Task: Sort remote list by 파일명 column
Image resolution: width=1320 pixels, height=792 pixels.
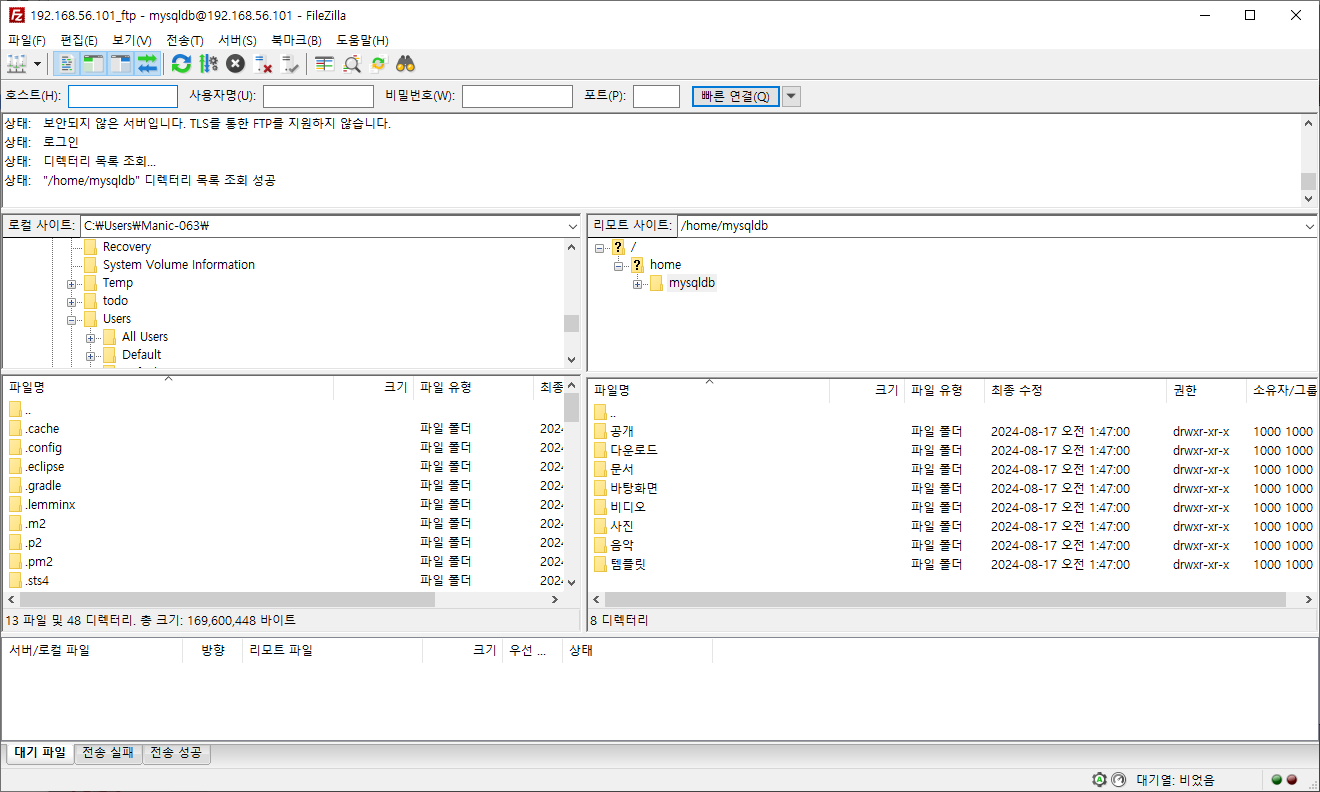Action: point(709,391)
